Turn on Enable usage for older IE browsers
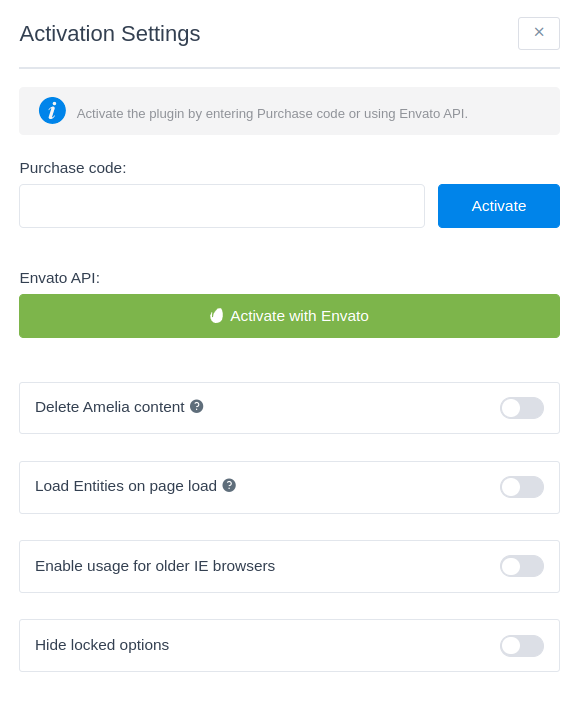Image resolution: width=578 pixels, height=719 pixels. pos(522,566)
